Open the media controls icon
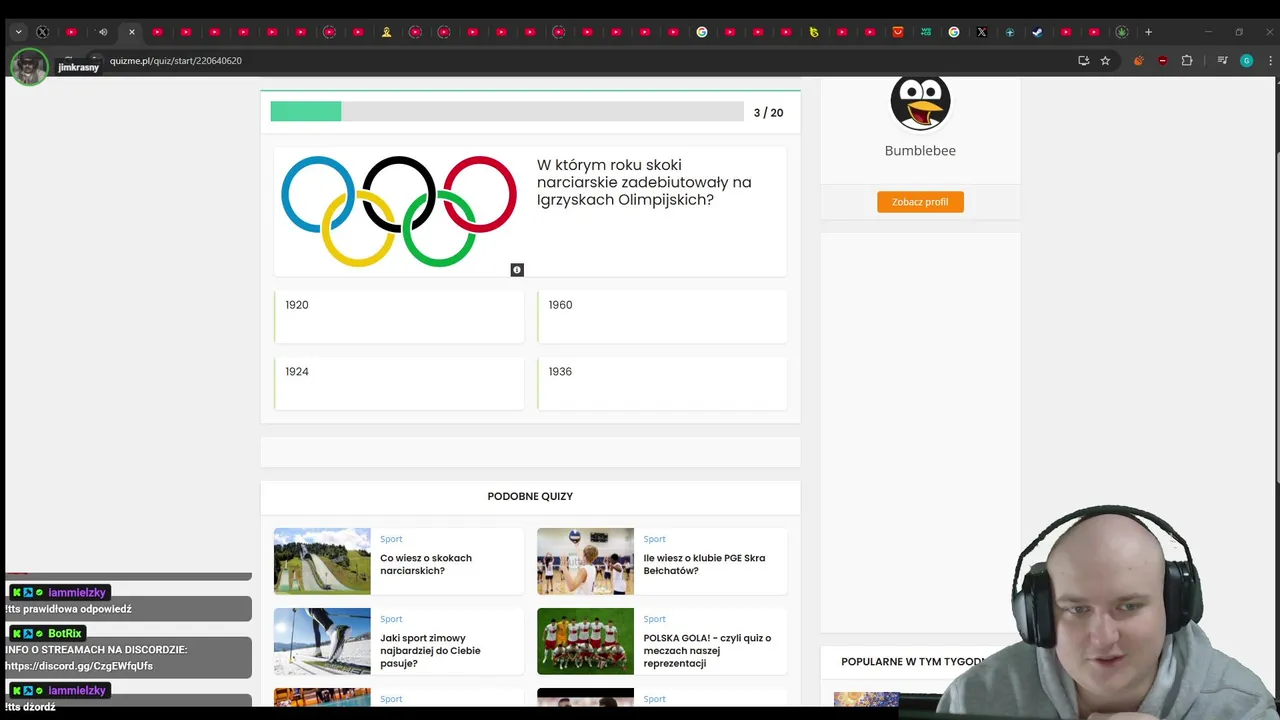The height and width of the screenshot is (720, 1280). click(1222, 61)
